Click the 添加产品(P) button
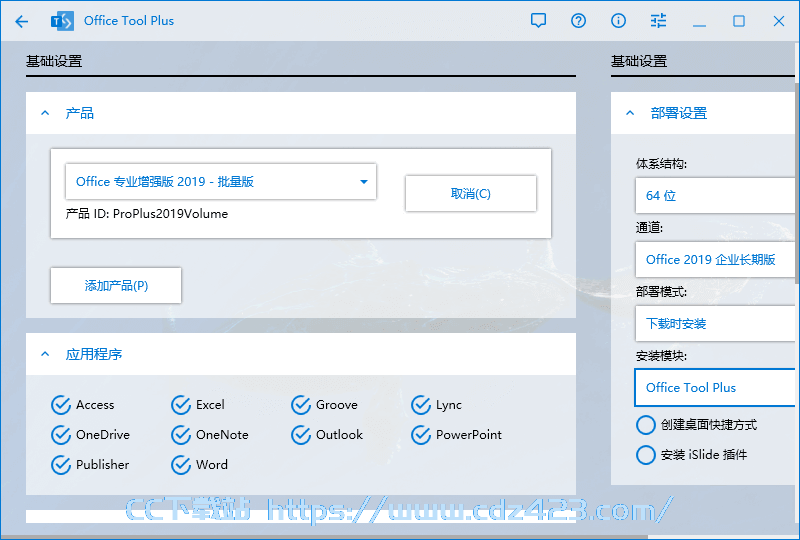The image size is (800, 540). tap(116, 285)
